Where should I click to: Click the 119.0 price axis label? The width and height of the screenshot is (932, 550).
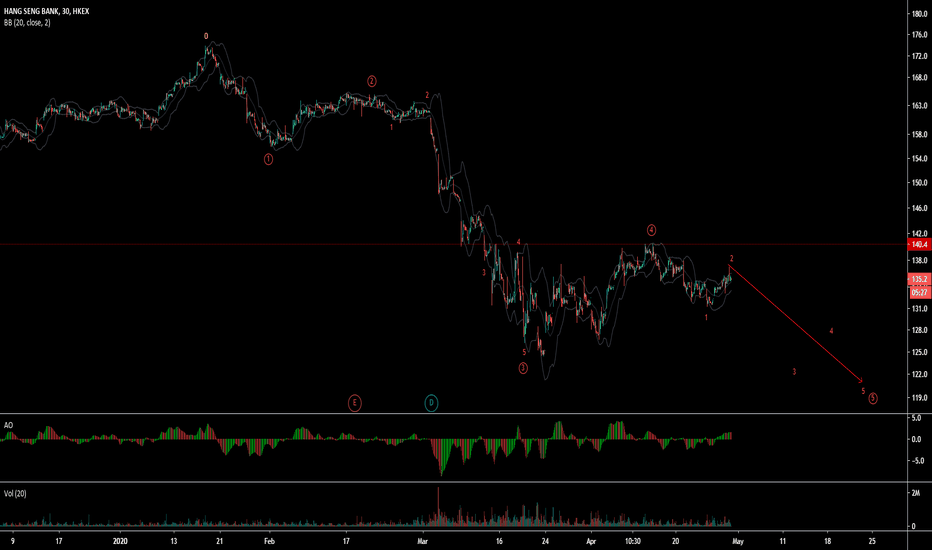point(920,398)
